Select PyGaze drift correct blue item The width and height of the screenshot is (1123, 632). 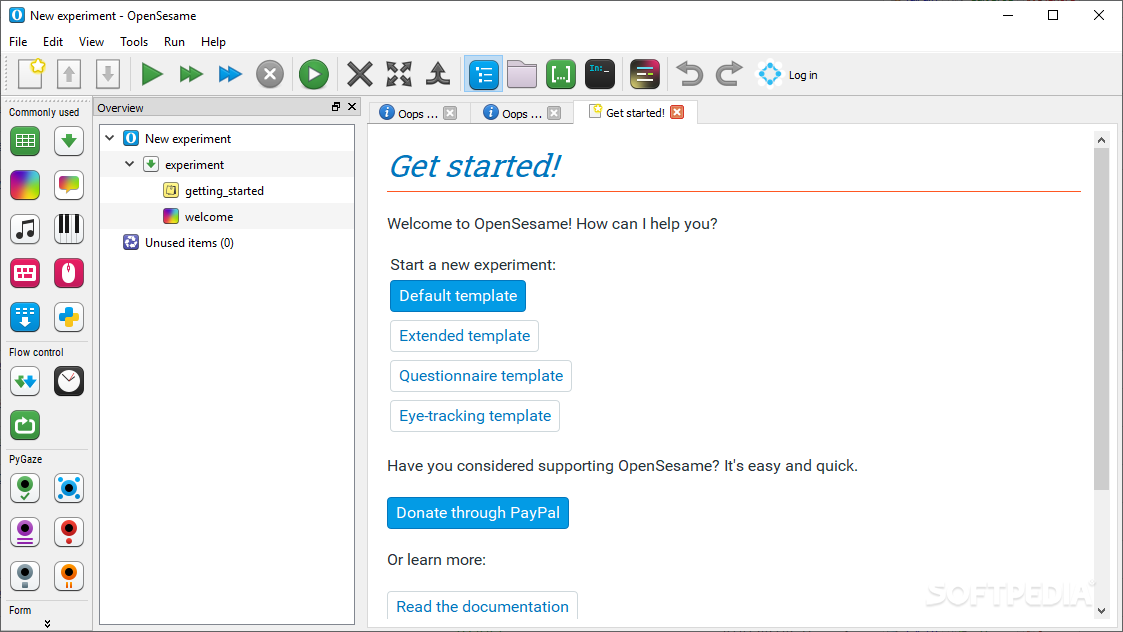pyautogui.click(x=69, y=488)
